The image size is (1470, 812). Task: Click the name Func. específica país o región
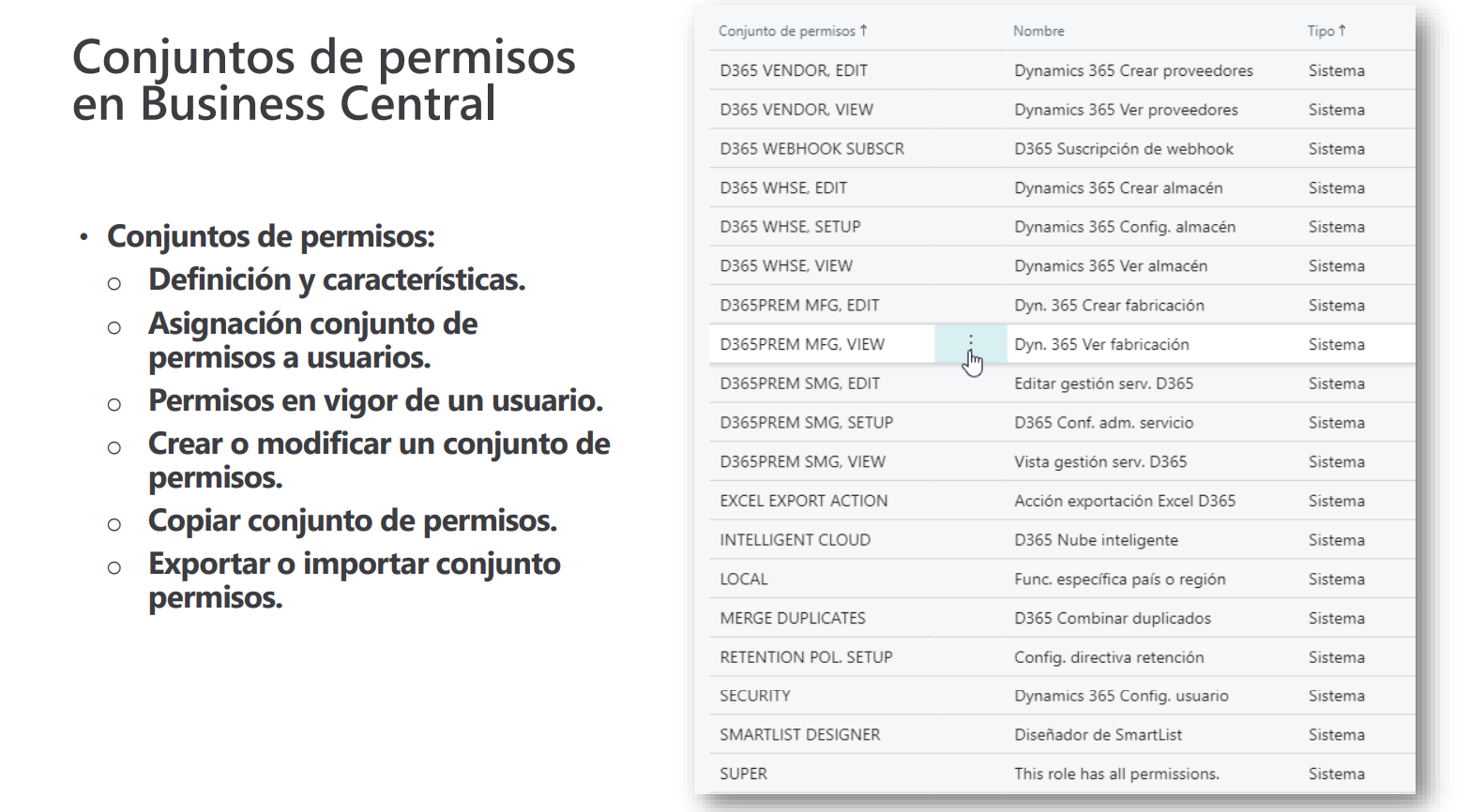(x=1120, y=579)
